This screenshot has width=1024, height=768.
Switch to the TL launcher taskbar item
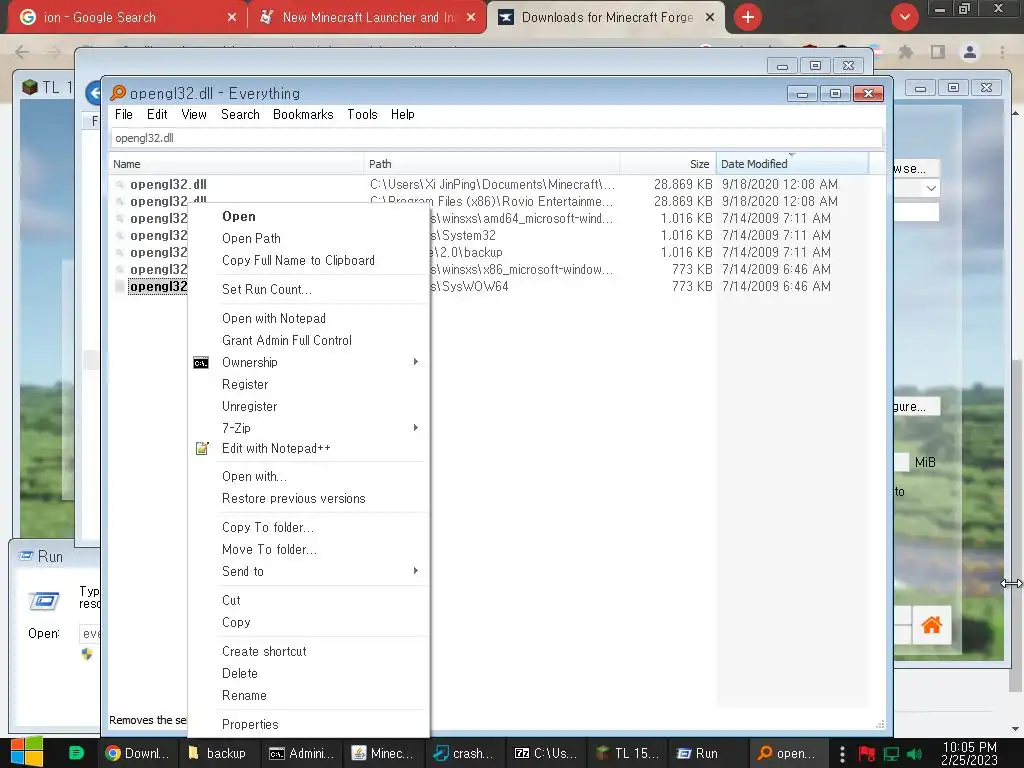point(628,753)
